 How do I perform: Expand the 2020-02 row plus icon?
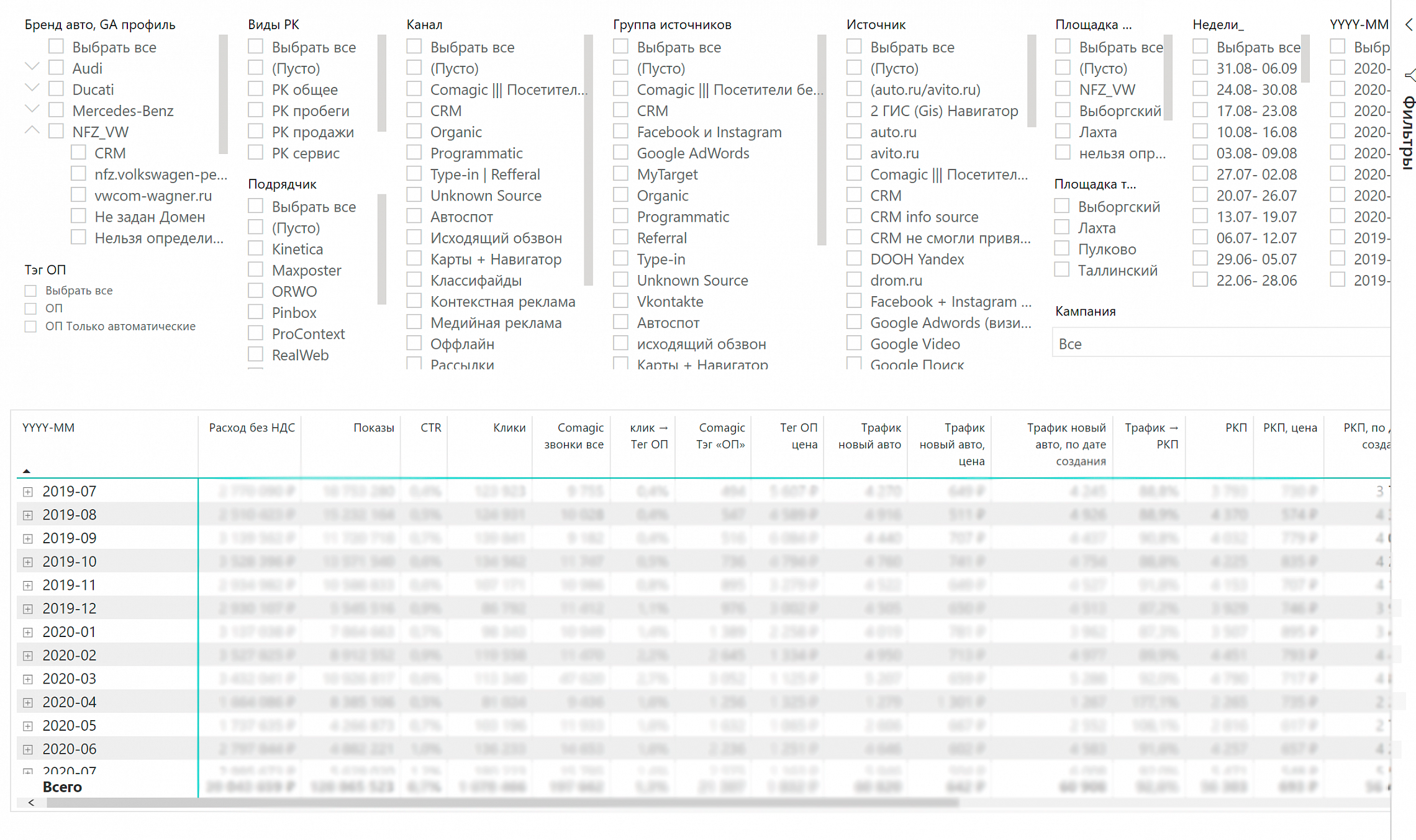tap(27, 656)
